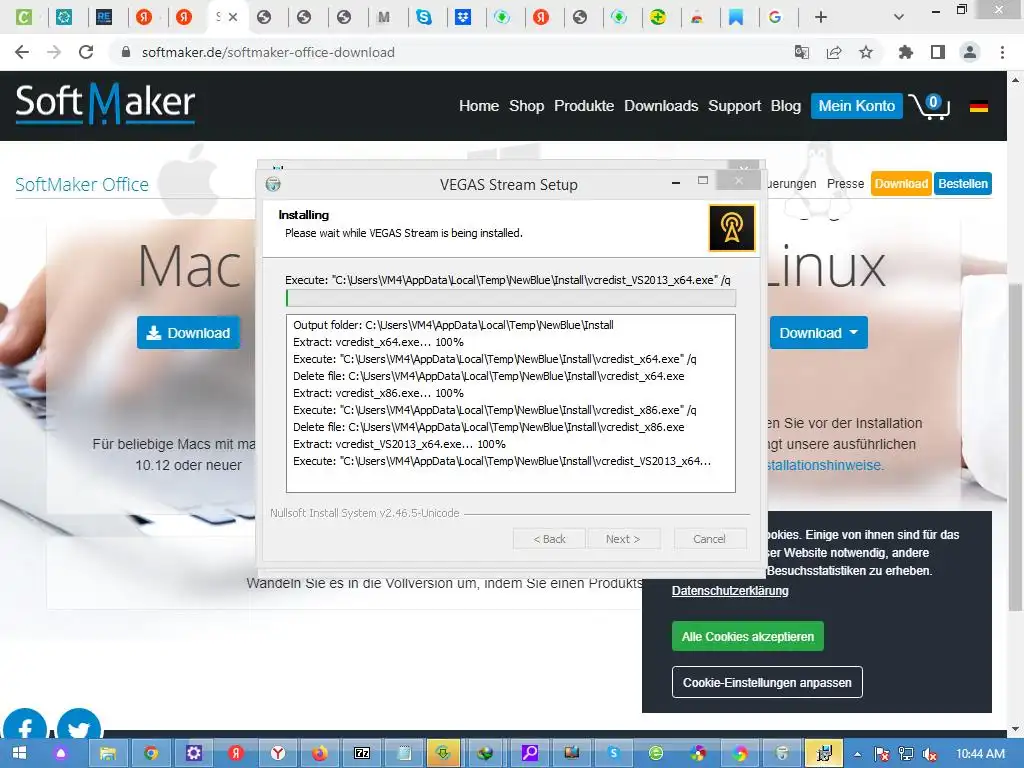Open the Downloads menu item

click(661, 106)
